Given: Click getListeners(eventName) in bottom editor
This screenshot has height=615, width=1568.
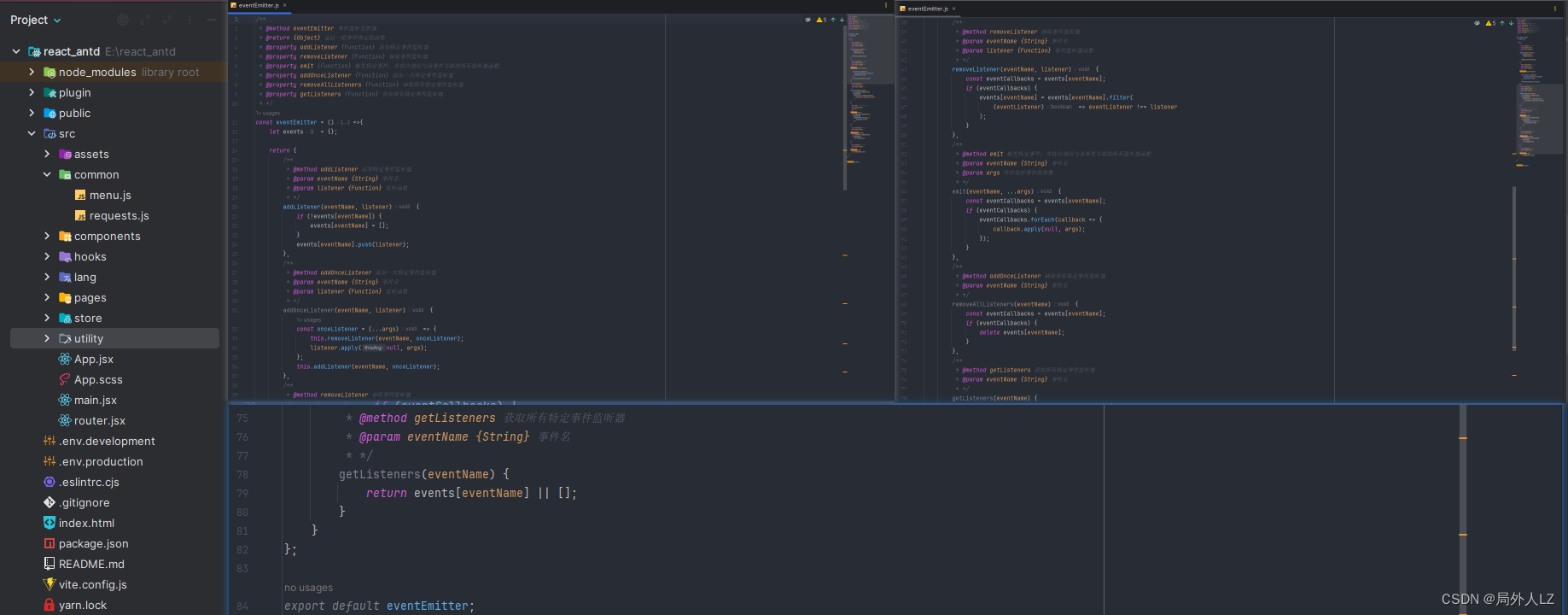Looking at the screenshot, I should 417,474.
